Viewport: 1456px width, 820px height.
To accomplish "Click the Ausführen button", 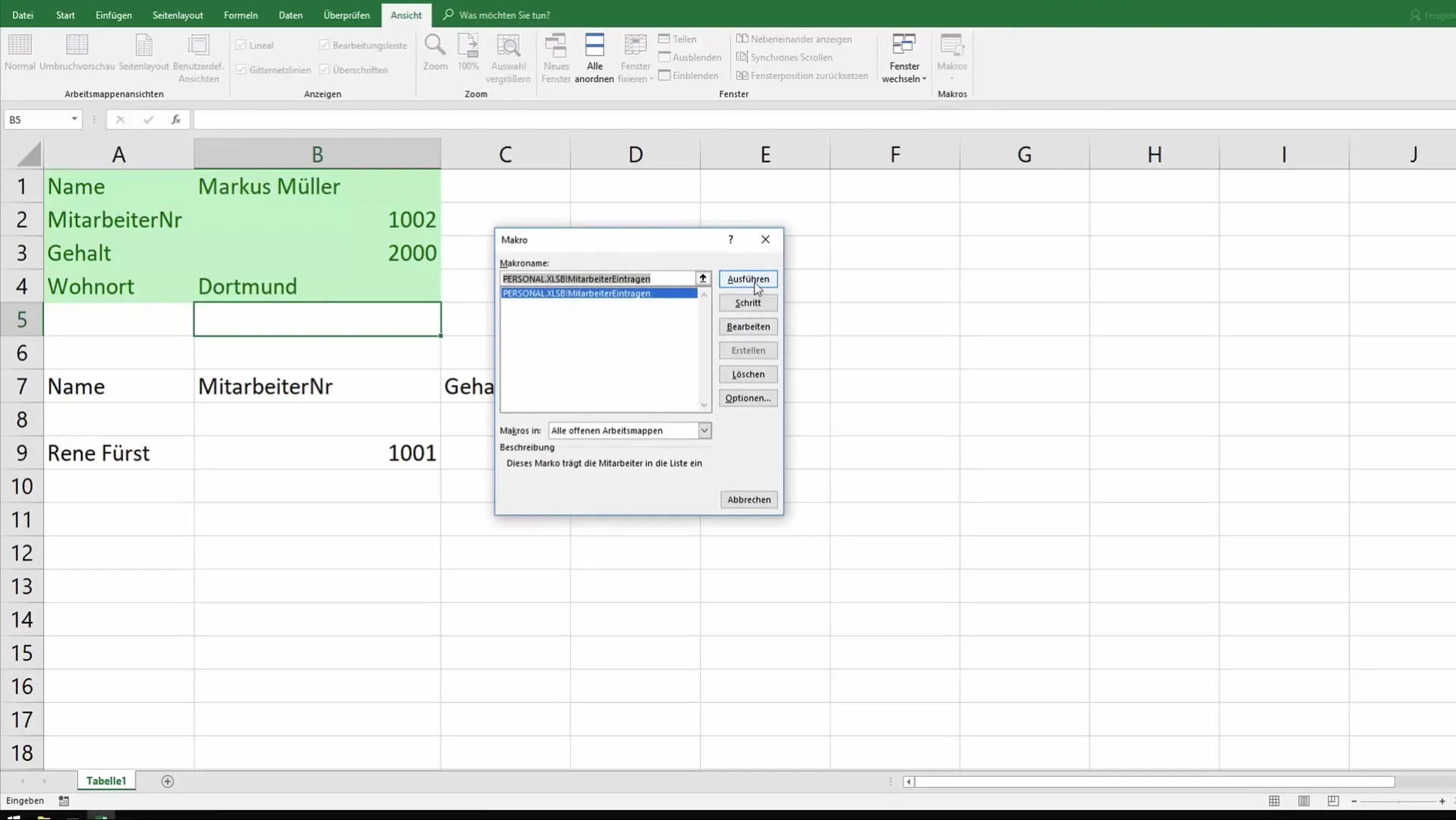I will (748, 279).
